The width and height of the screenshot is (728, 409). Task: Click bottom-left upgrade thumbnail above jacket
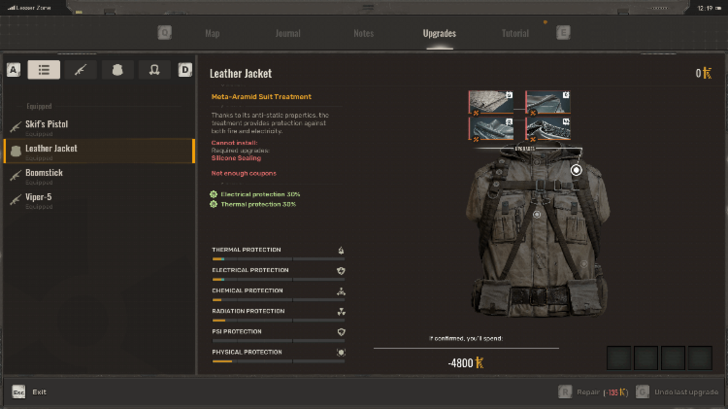[491, 129]
